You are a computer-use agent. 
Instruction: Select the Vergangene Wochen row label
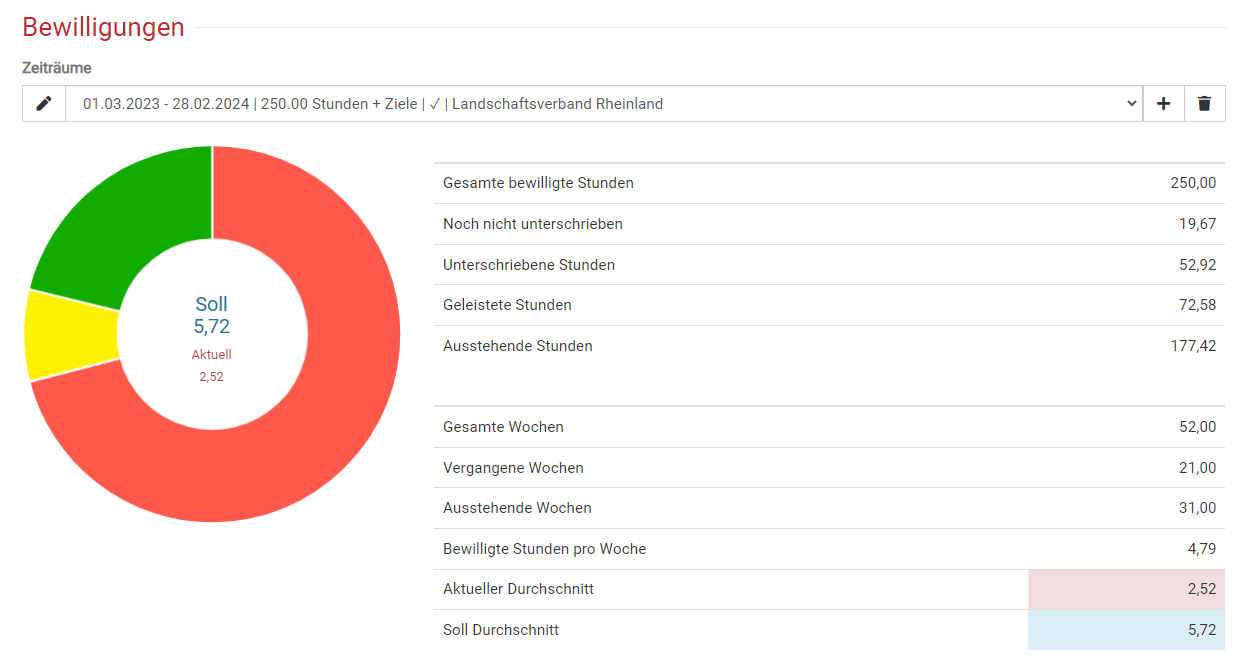pos(513,468)
